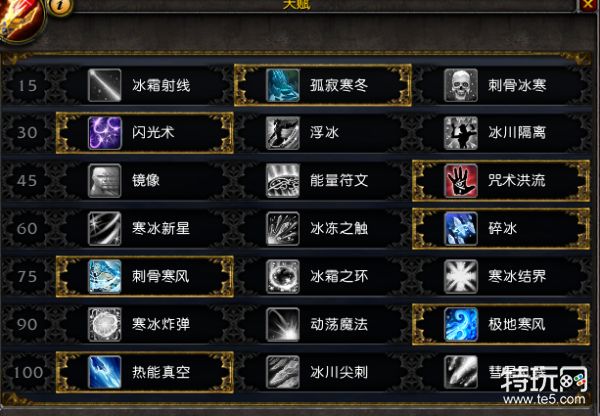Image resolution: width=600 pixels, height=416 pixels.
Task: Open the info button beside the portrait
Action: coord(60,7)
